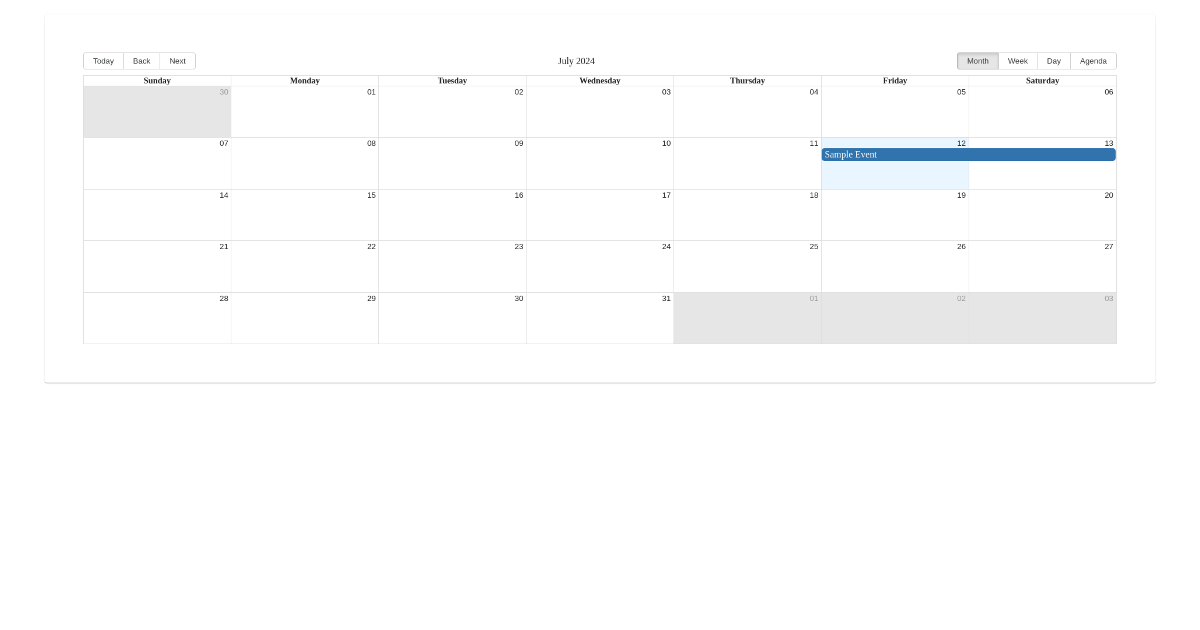
Task: Switch to the Day view
Action: (1053, 61)
